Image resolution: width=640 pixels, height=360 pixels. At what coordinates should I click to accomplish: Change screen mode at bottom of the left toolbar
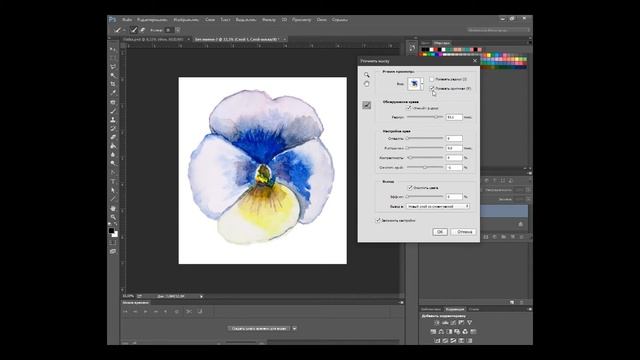coord(113,252)
